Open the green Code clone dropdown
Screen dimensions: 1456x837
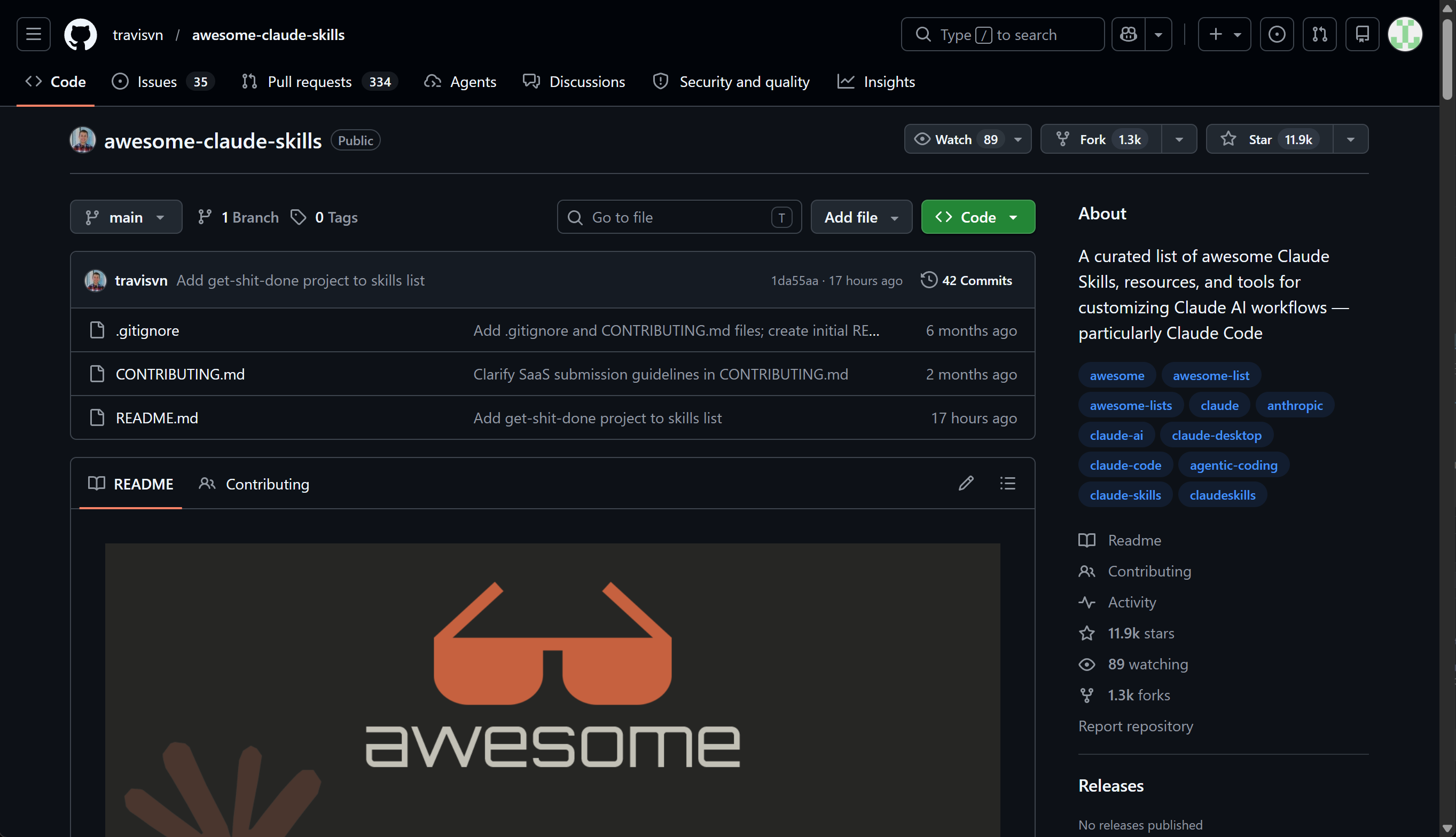click(x=977, y=217)
